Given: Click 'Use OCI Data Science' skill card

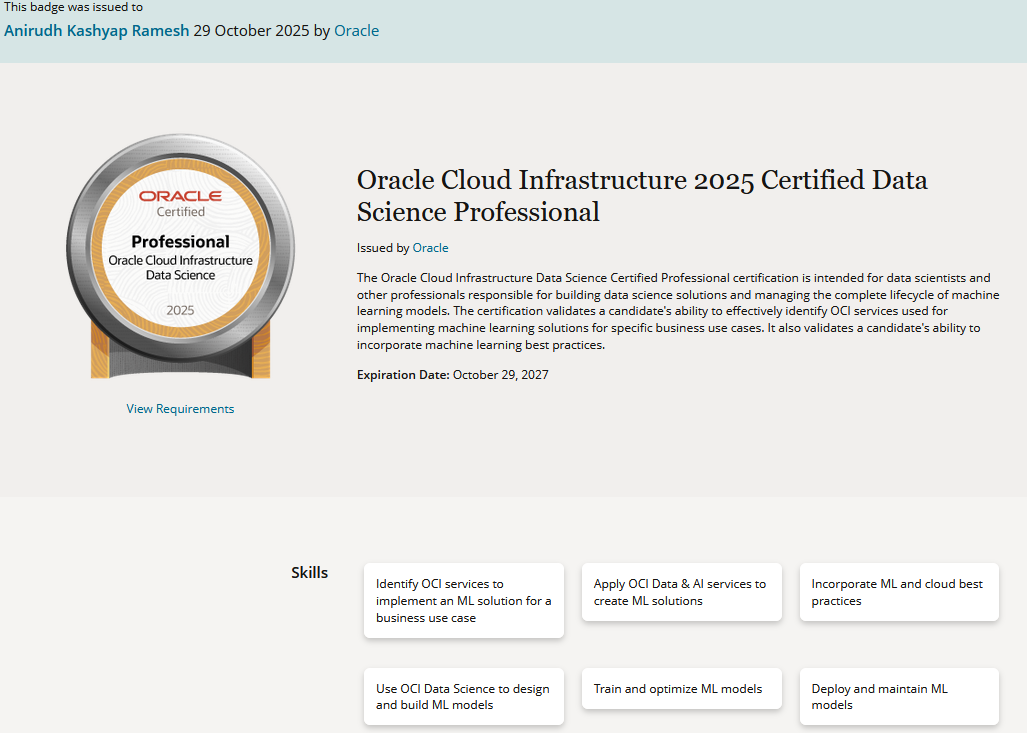Looking at the screenshot, I should point(463,696).
